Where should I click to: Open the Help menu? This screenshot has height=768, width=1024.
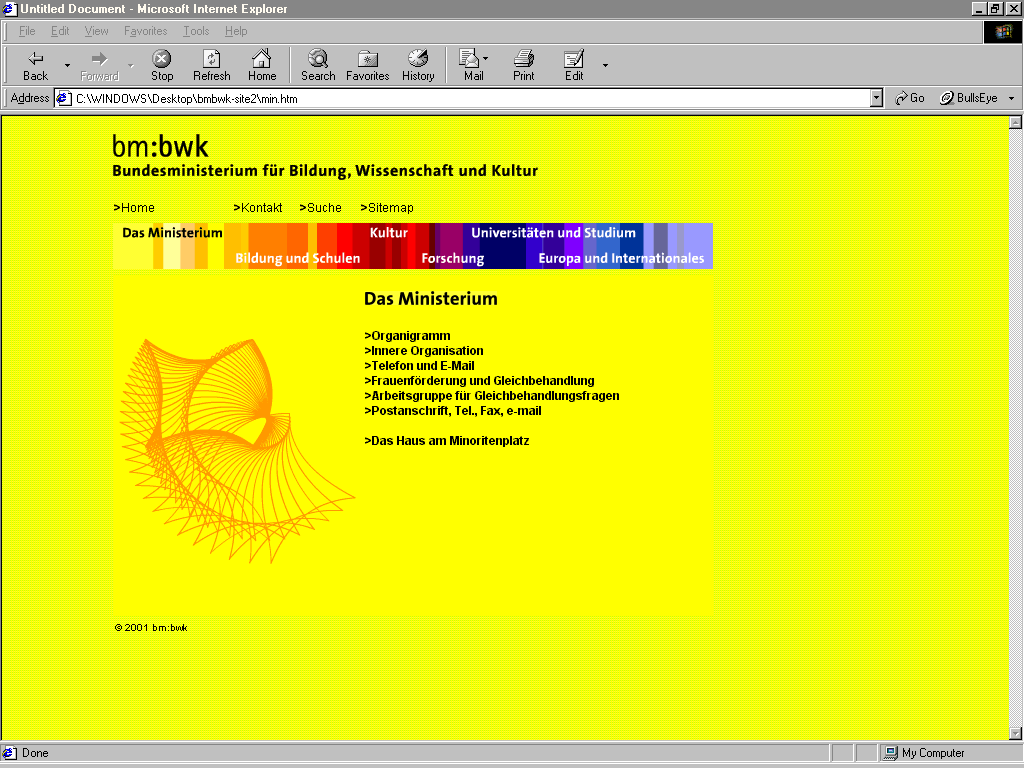(x=236, y=31)
